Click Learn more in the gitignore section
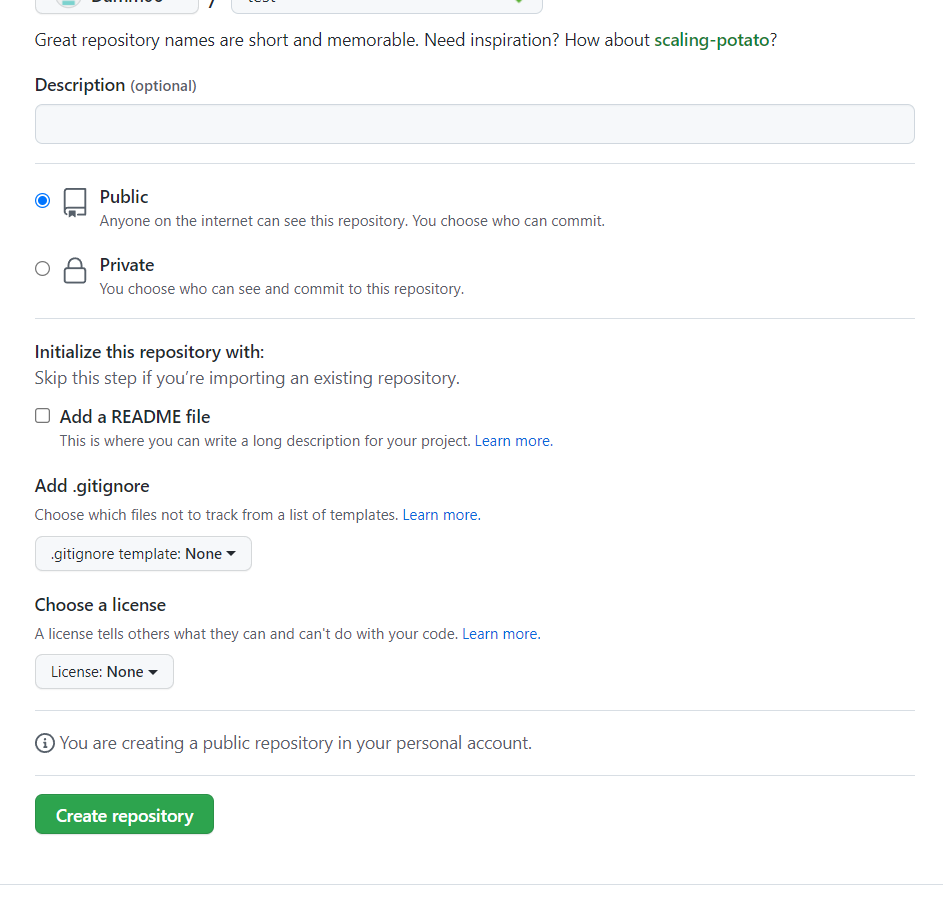 click(440, 514)
